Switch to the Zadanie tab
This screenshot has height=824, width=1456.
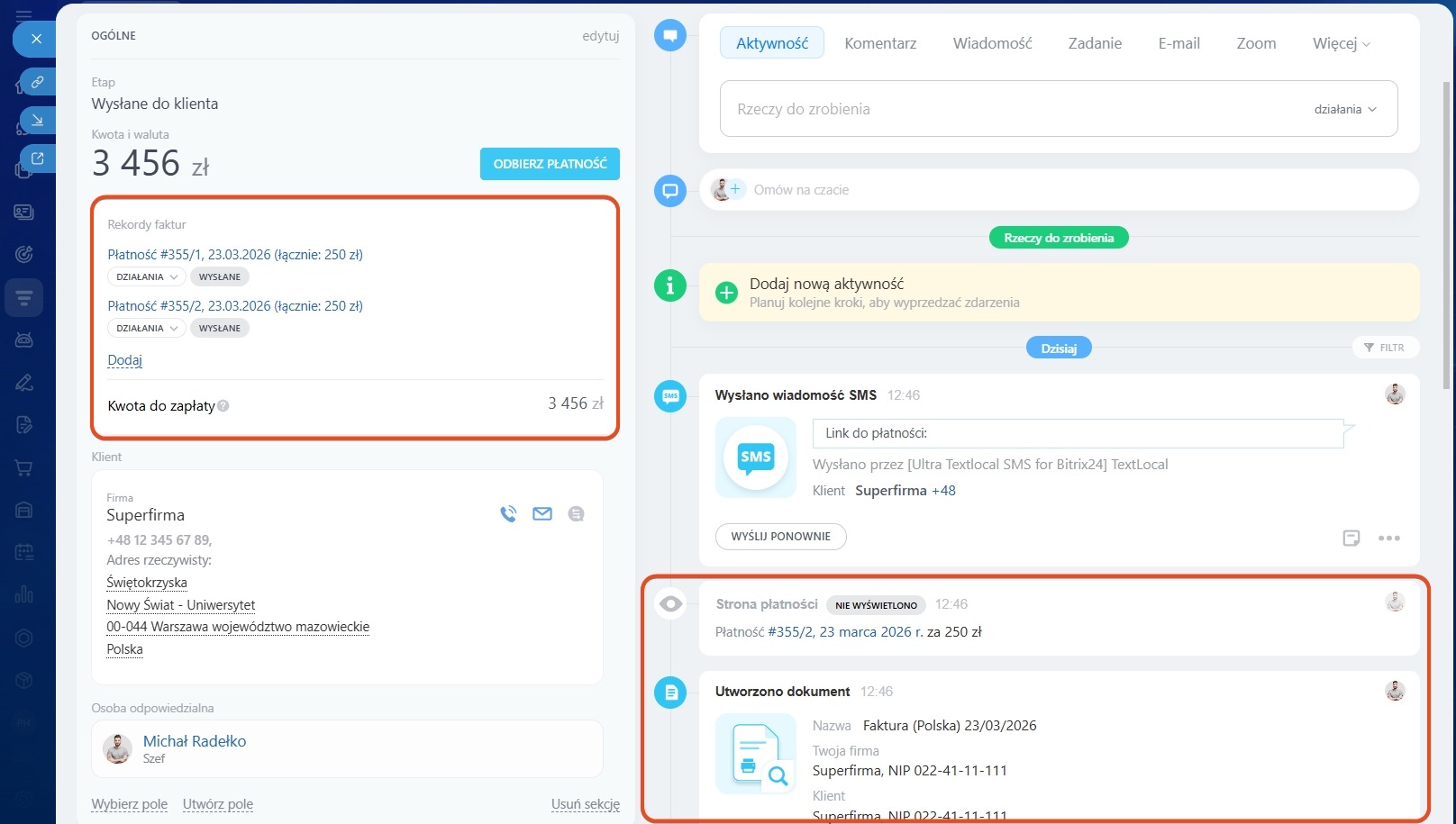[x=1095, y=43]
